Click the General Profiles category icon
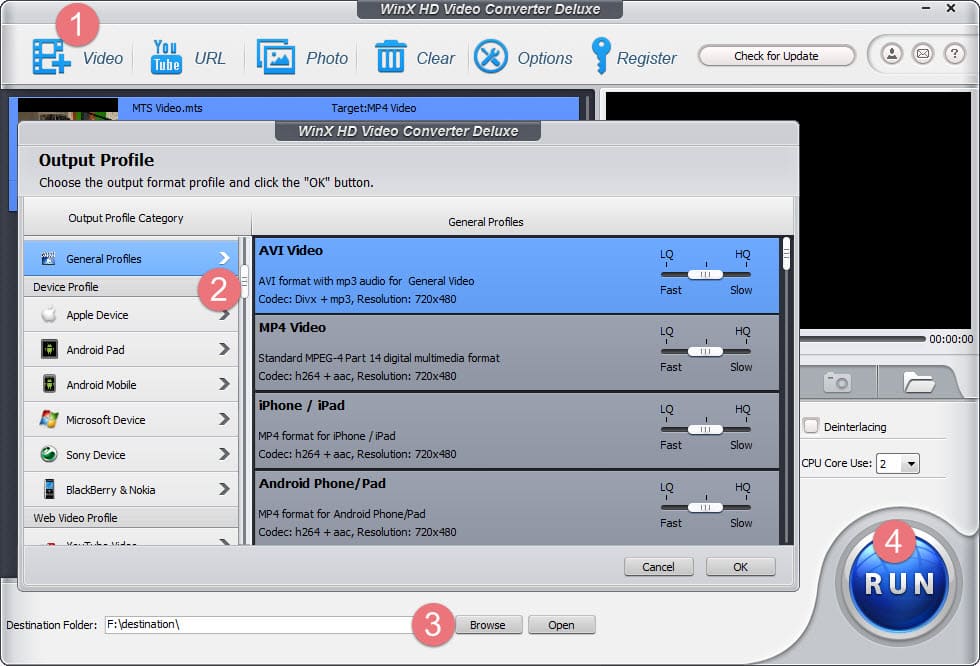Viewport: 980px width, 666px height. click(x=48, y=259)
